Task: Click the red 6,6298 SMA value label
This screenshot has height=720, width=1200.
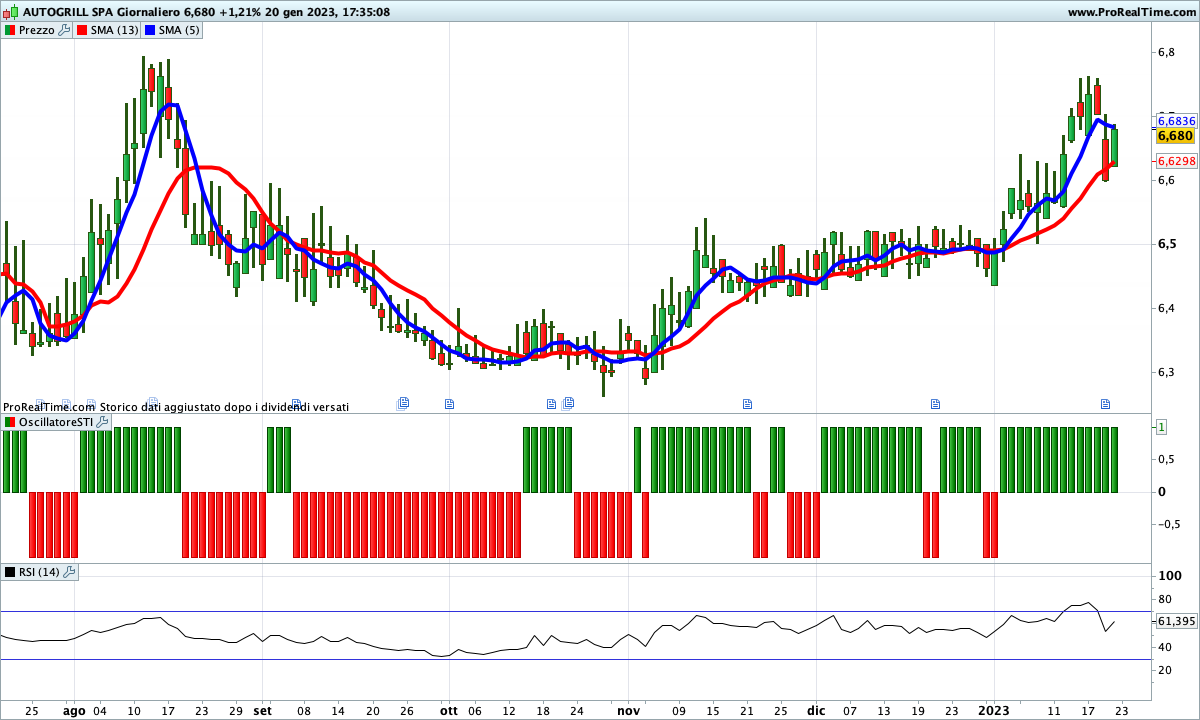Action: pos(1176,161)
